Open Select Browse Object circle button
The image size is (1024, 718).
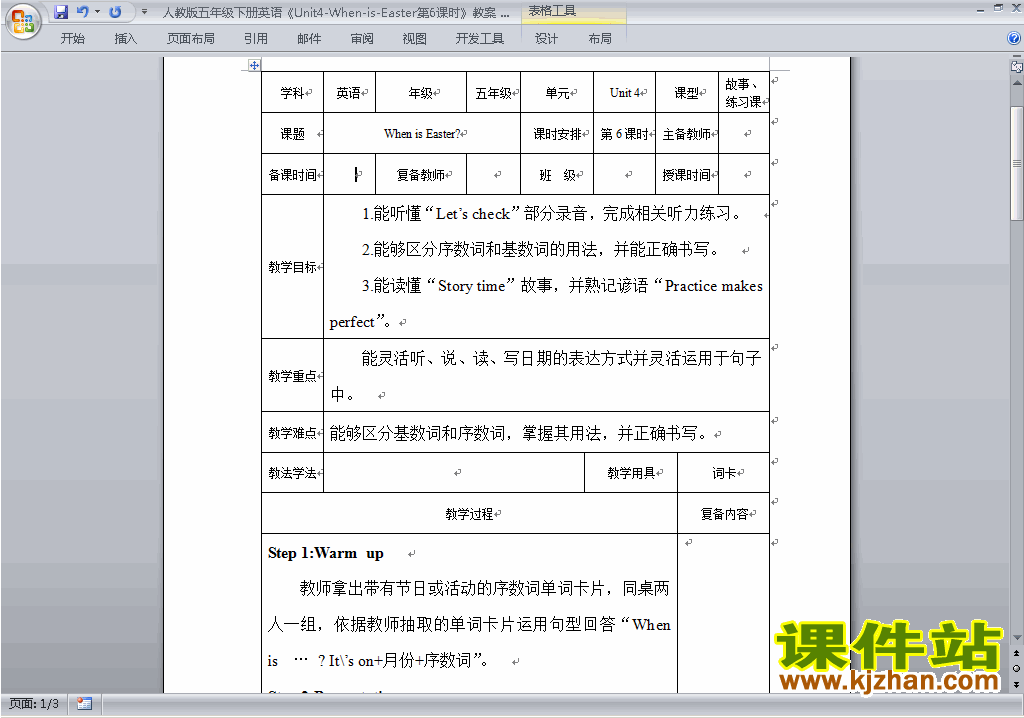[1016, 668]
